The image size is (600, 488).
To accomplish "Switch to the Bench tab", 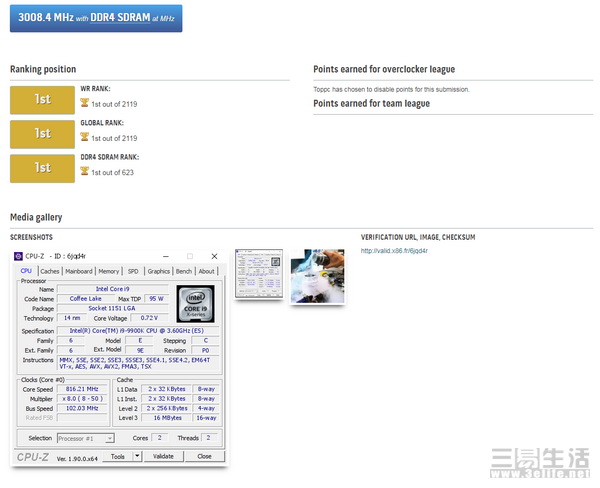I will [184, 271].
